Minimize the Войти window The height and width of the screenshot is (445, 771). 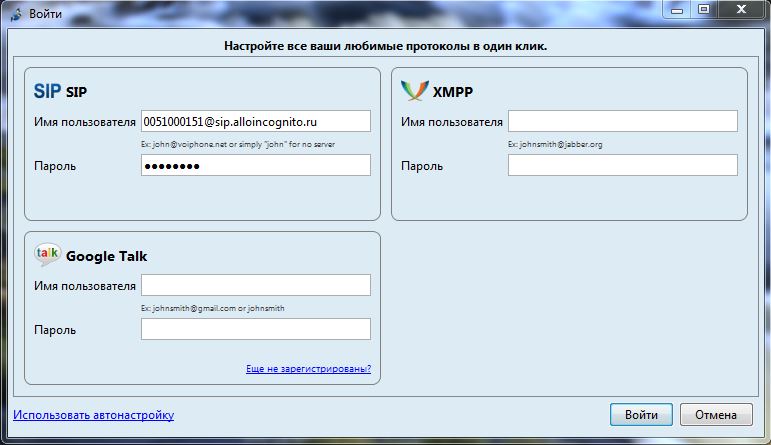tap(677, 9)
